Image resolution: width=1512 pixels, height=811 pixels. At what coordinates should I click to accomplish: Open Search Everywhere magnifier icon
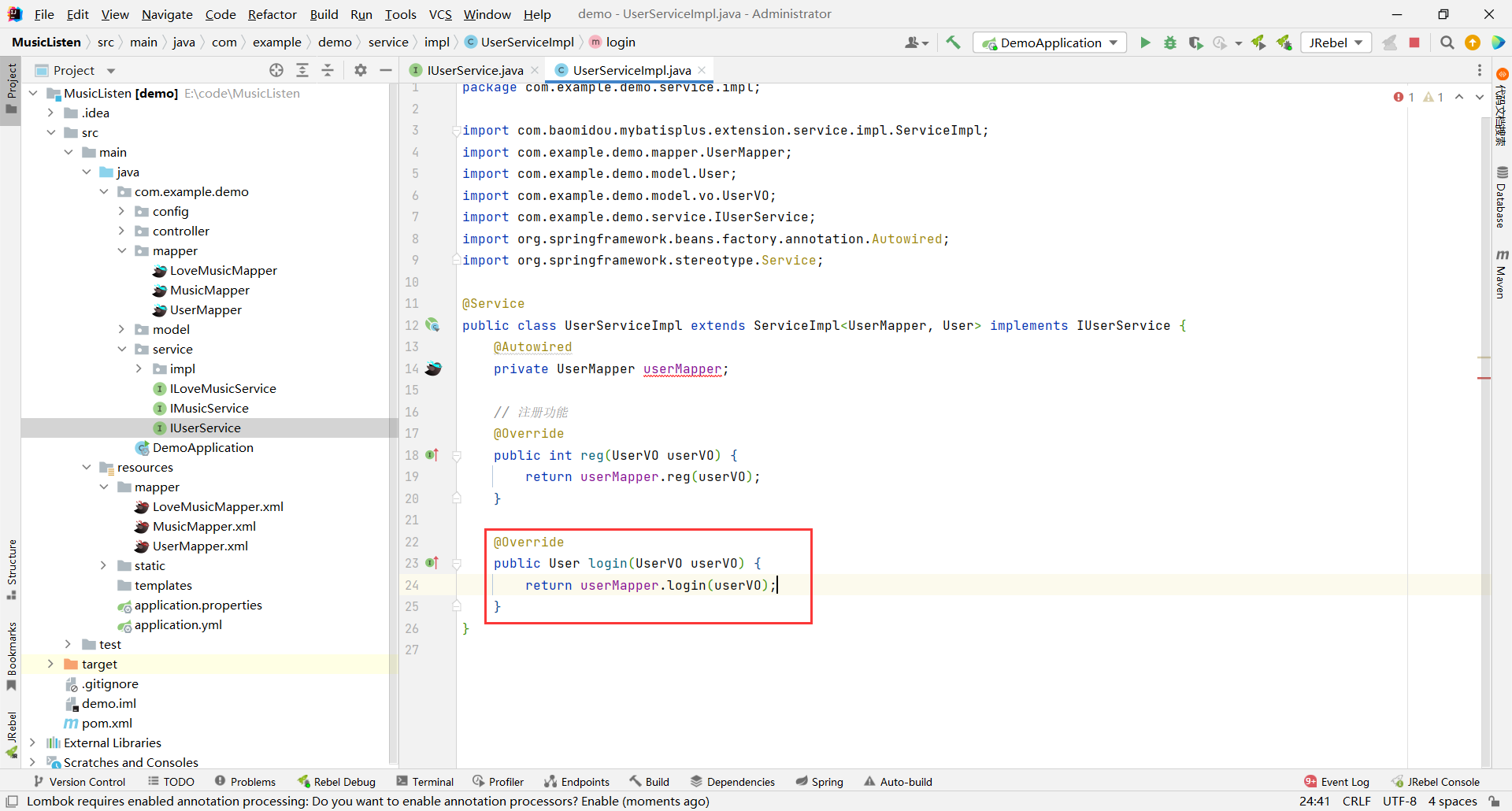point(1447,43)
